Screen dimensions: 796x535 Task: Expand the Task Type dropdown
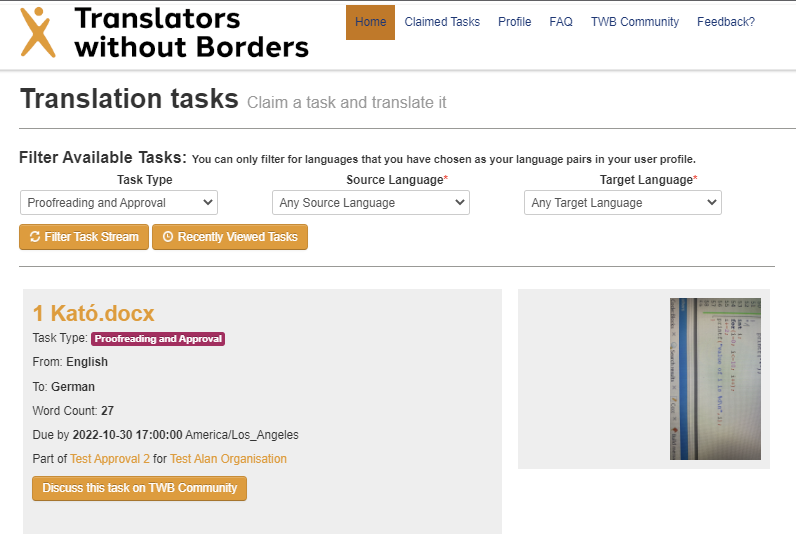pyautogui.click(x=119, y=203)
